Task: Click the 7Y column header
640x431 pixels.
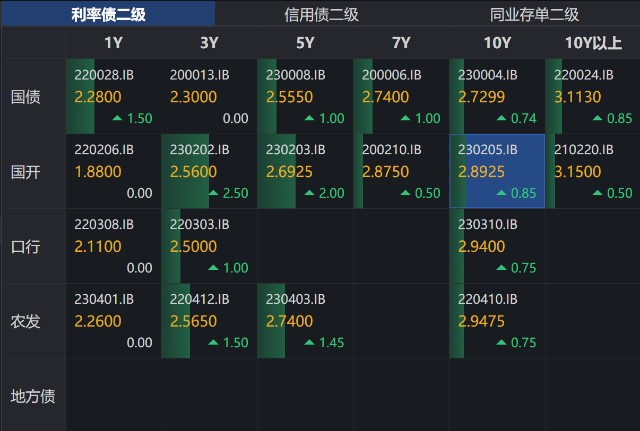Action: click(401, 43)
